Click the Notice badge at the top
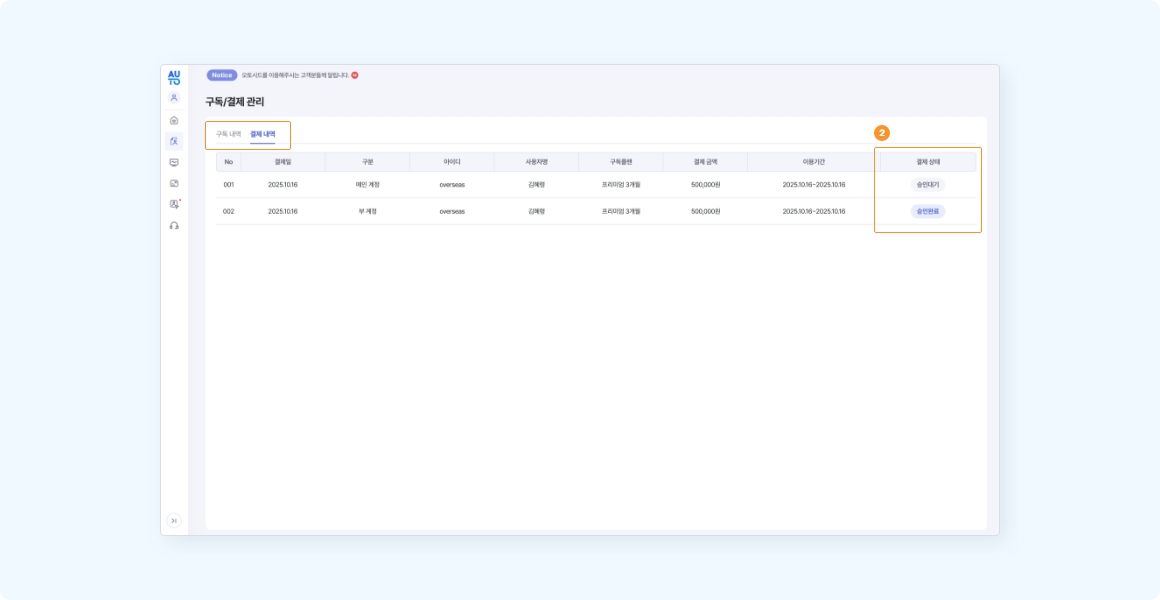Screen dimensions: 1160x600 click(221, 75)
